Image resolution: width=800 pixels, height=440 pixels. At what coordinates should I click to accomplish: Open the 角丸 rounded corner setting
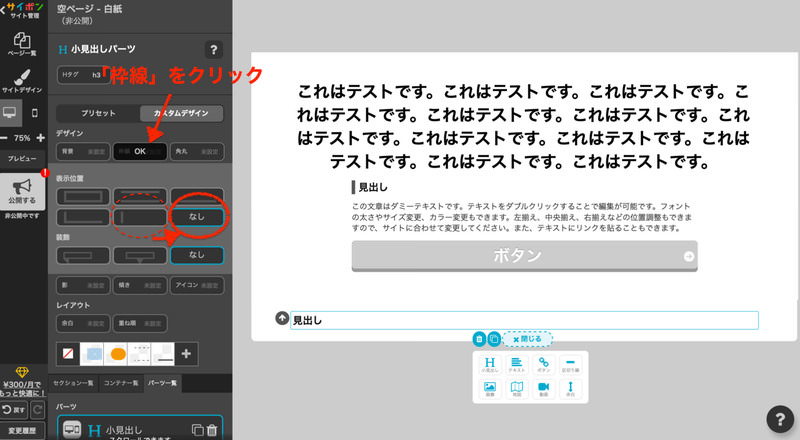tap(197, 152)
